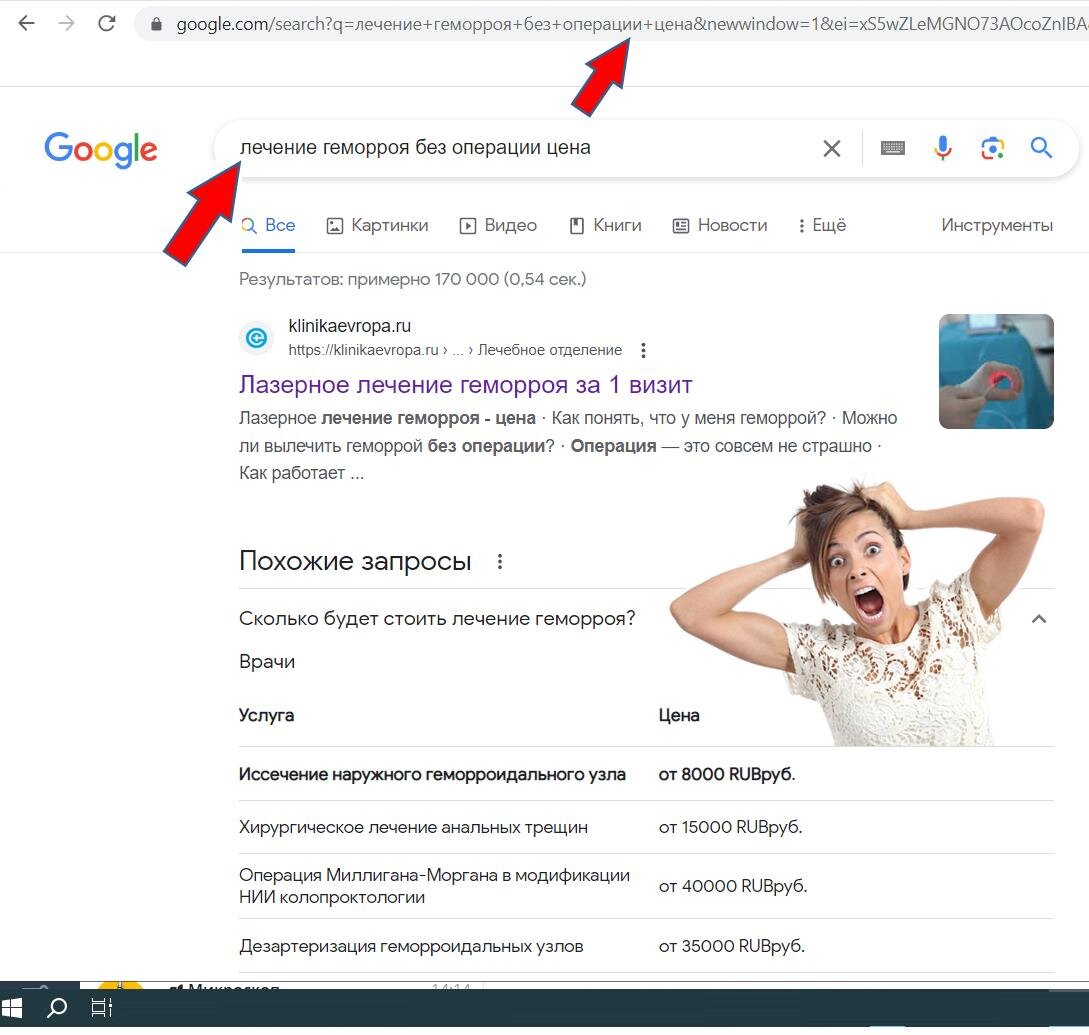This screenshot has width=1089, height=1035.
Task: Open the on-screen keyboard icon in search bar
Action: click(x=892, y=148)
